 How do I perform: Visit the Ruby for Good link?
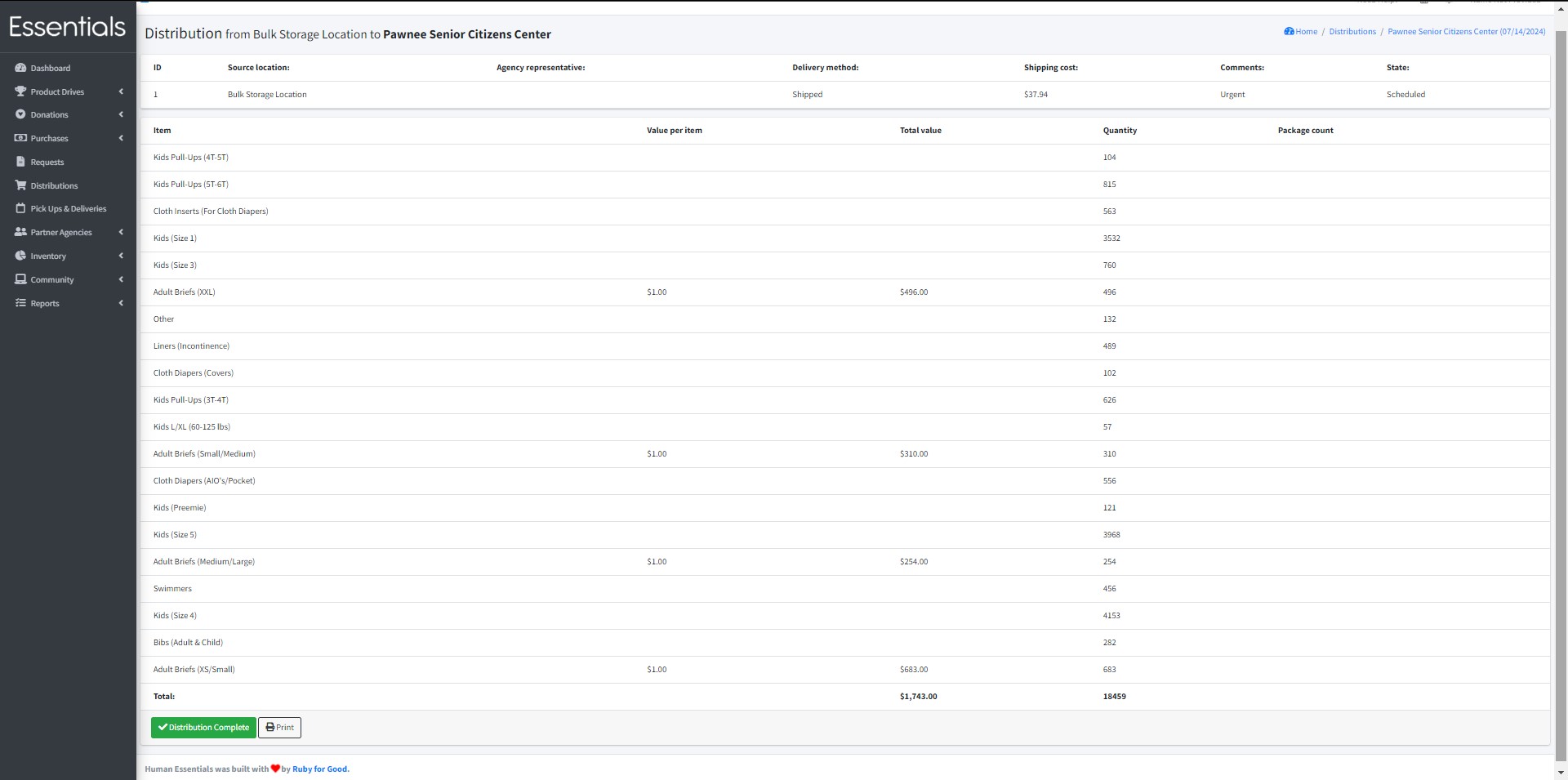tap(320, 769)
